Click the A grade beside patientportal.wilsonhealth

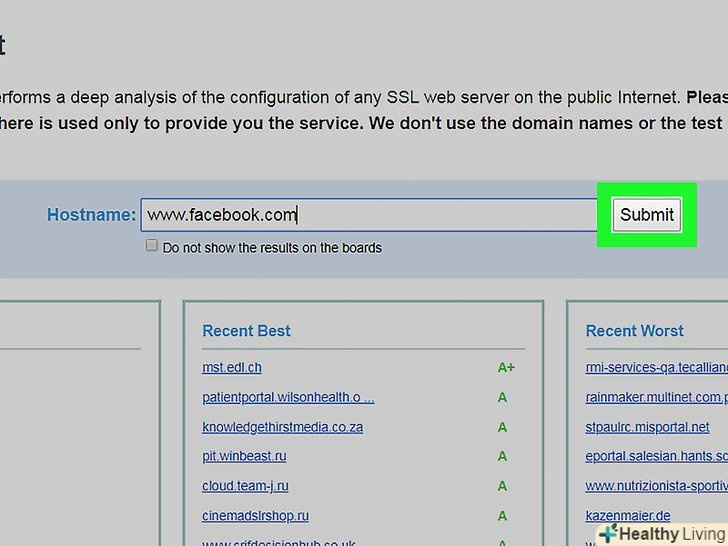point(502,397)
